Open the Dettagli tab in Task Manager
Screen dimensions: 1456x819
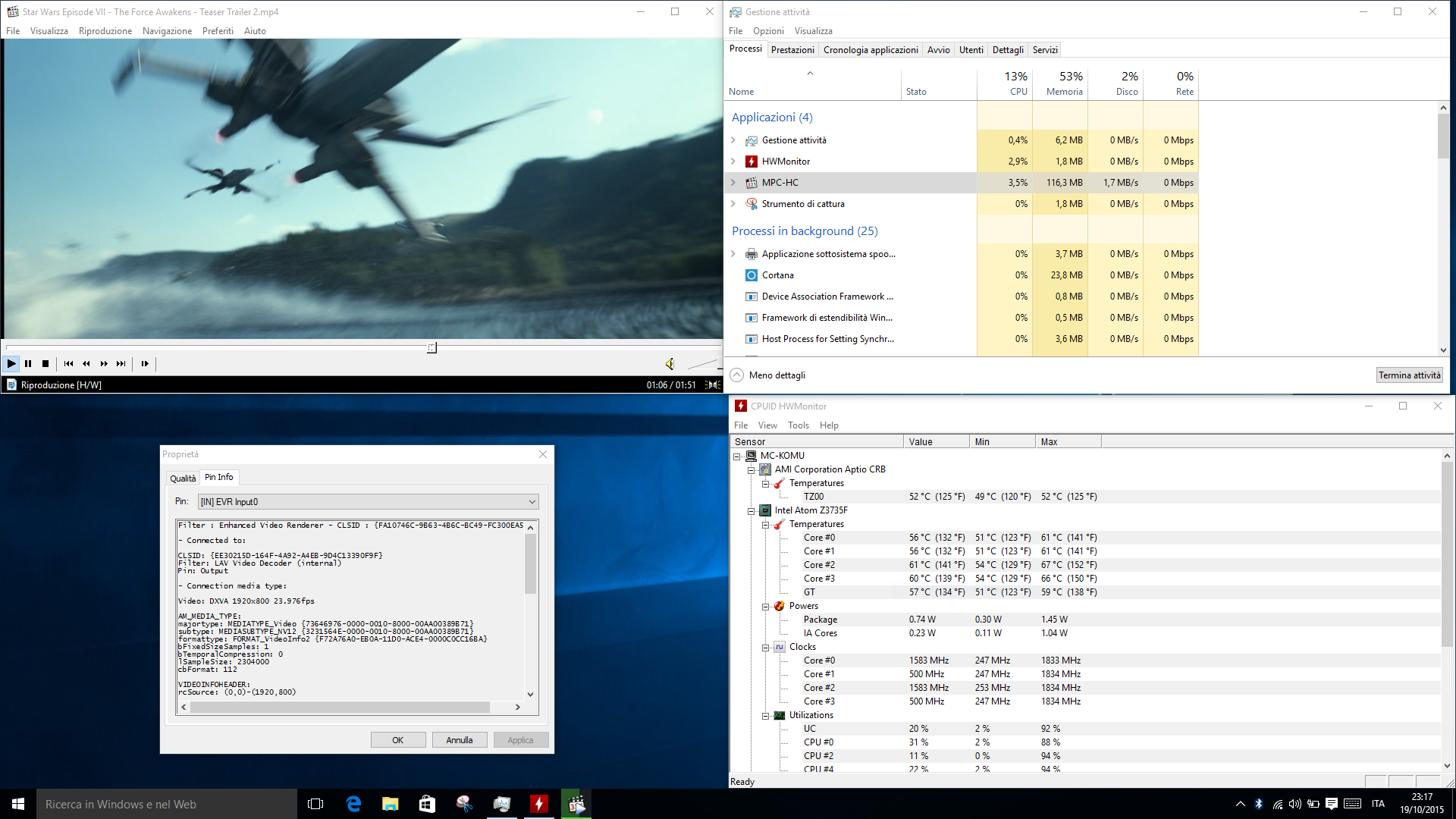pos(1008,50)
